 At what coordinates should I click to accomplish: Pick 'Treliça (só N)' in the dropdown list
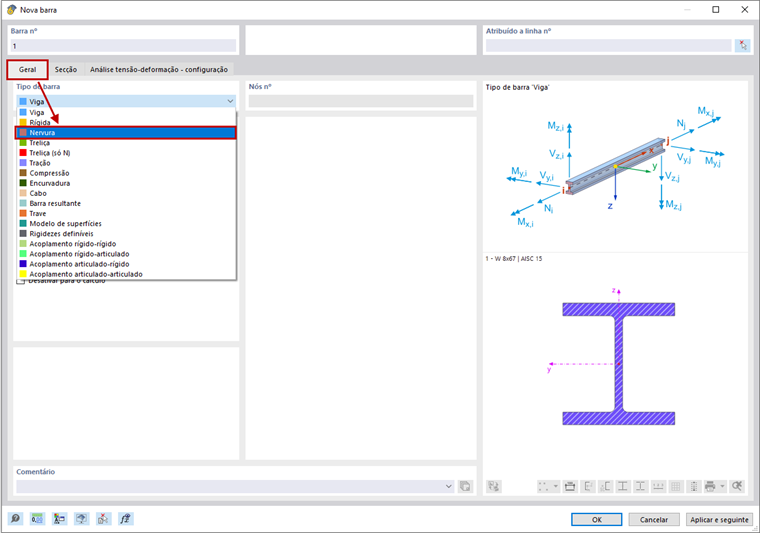coord(126,153)
